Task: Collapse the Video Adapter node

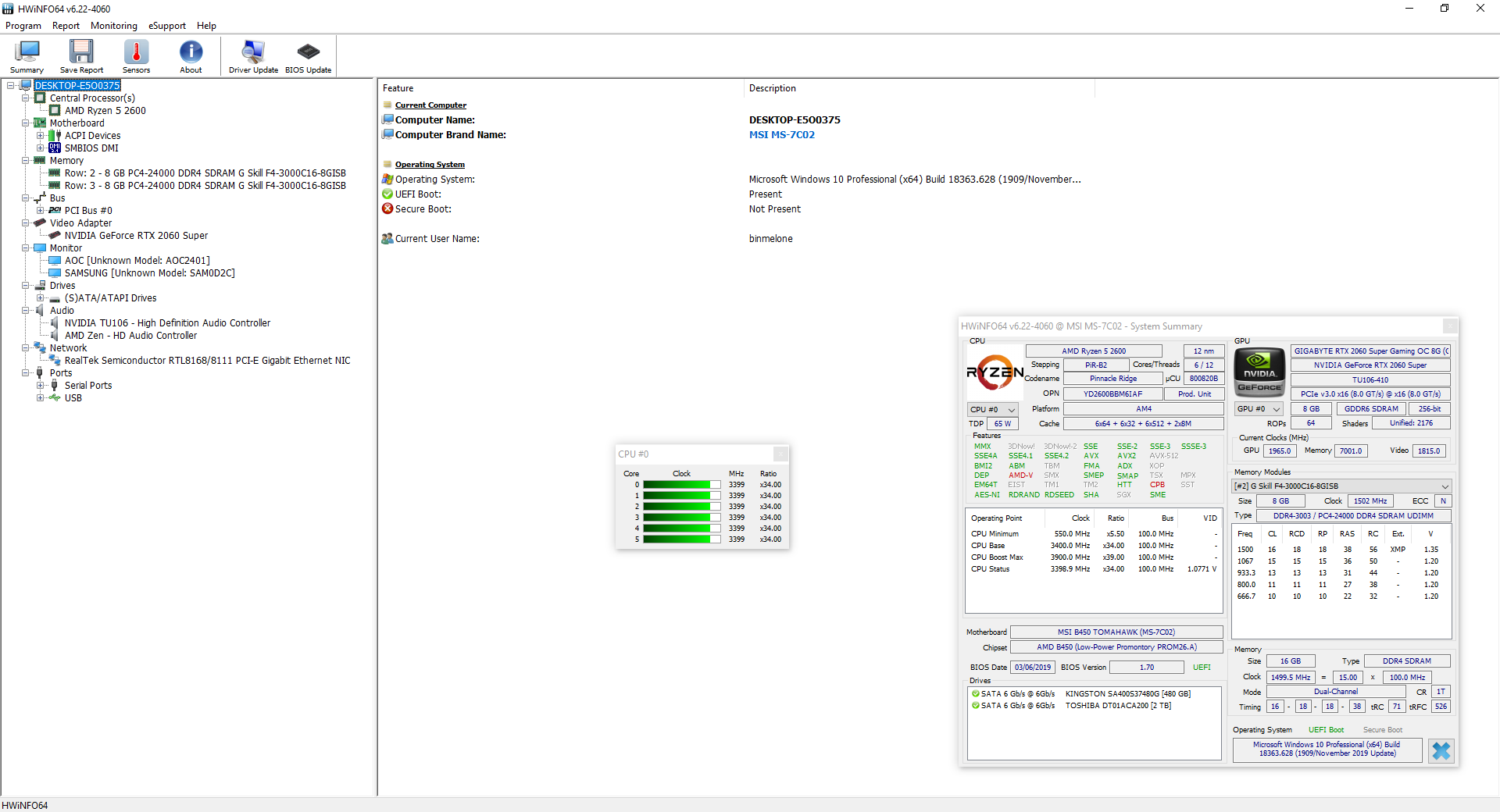Action: click(26, 223)
